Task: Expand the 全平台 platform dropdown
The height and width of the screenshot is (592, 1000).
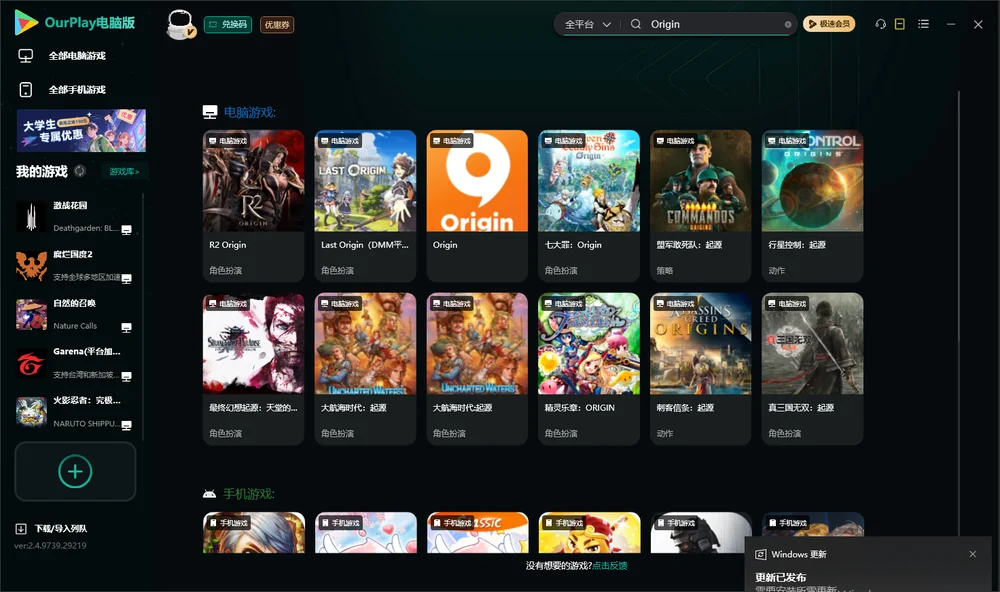Action: pyautogui.click(x=587, y=24)
